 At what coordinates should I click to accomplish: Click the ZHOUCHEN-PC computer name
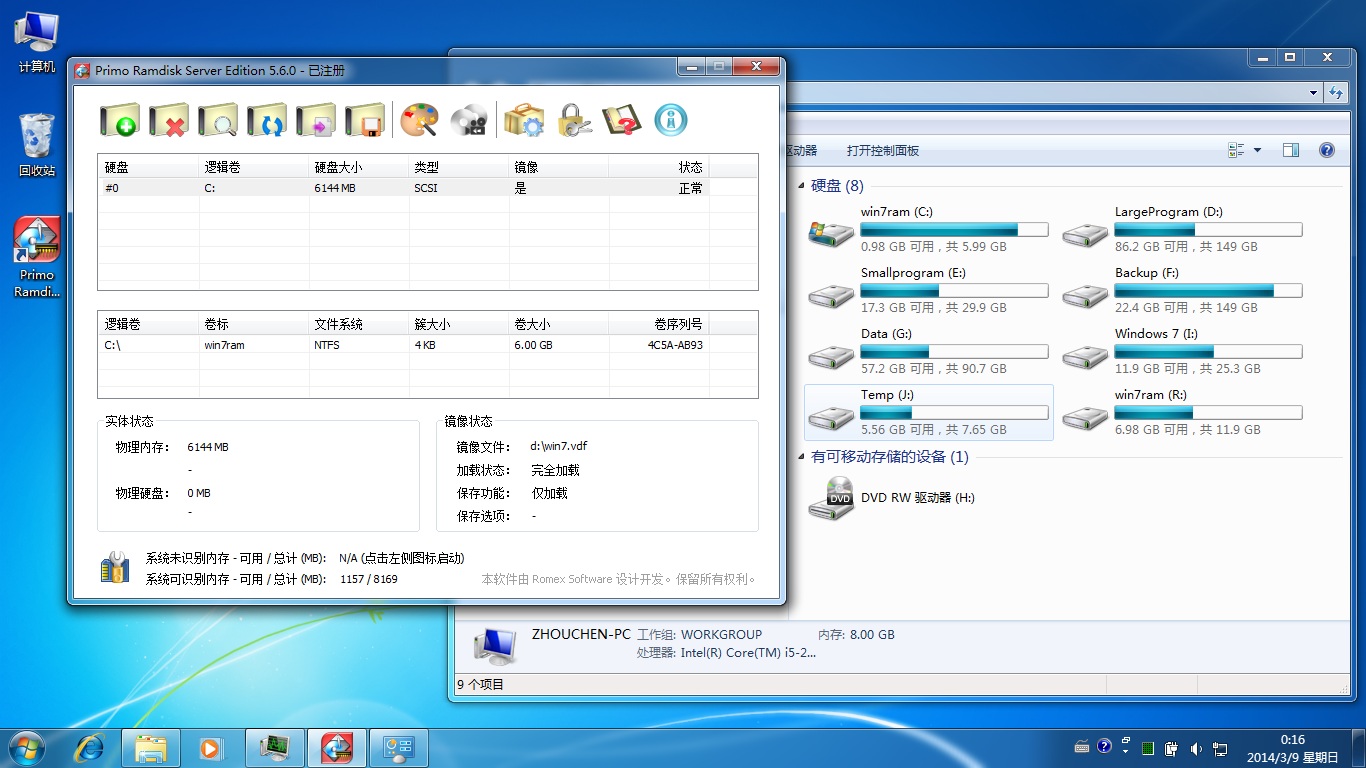(x=581, y=634)
